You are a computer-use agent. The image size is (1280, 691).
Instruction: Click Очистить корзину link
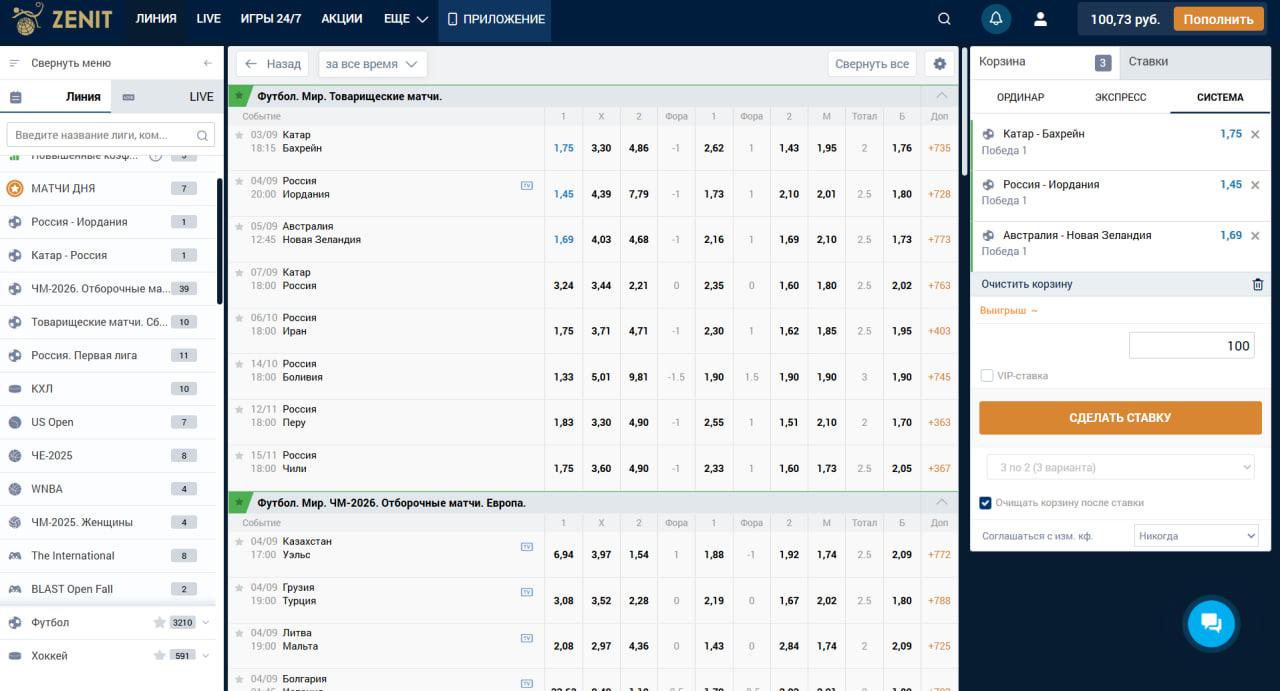tap(1027, 284)
